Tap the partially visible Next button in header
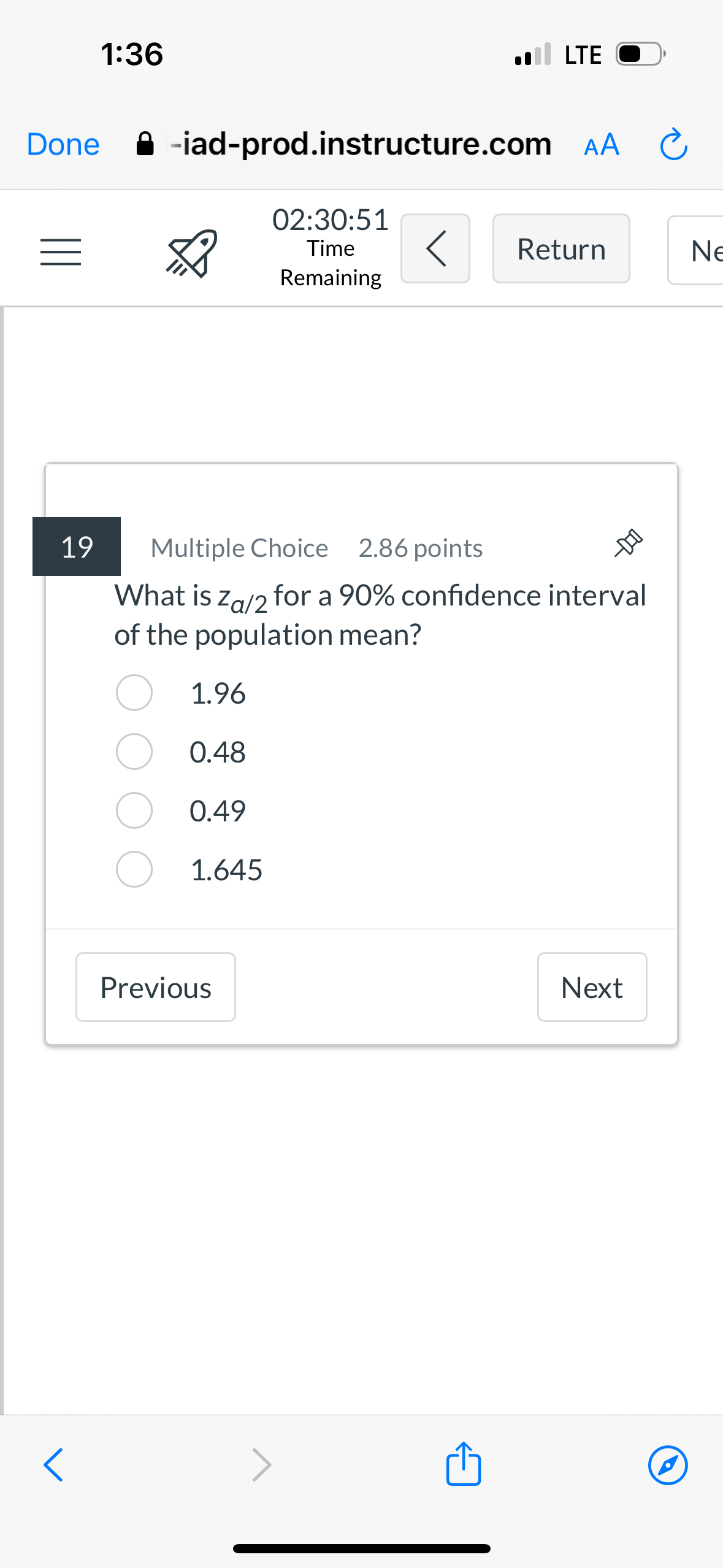 pyautogui.click(x=699, y=250)
